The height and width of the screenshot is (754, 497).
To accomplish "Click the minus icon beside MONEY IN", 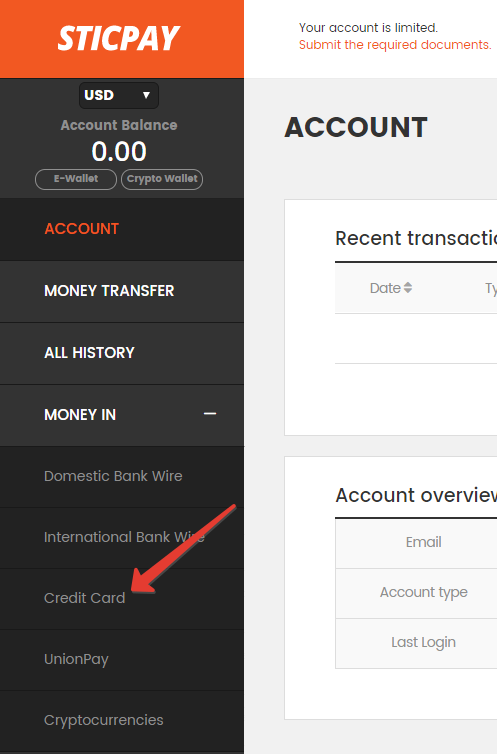I will pos(210,414).
